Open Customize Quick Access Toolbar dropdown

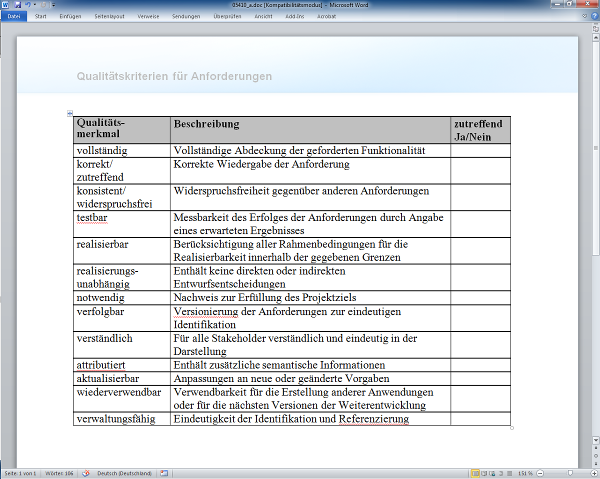tap(54, 5)
